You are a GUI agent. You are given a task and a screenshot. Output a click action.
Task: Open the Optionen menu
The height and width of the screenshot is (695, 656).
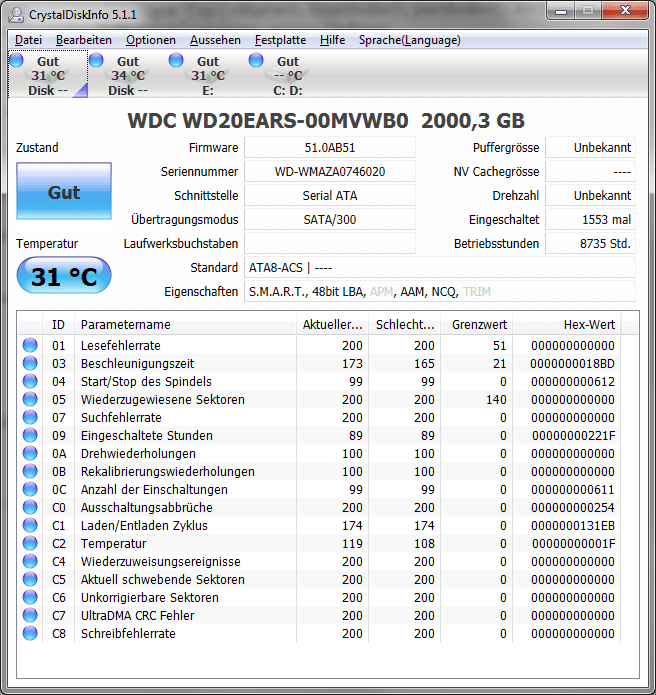pyautogui.click(x=151, y=40)
